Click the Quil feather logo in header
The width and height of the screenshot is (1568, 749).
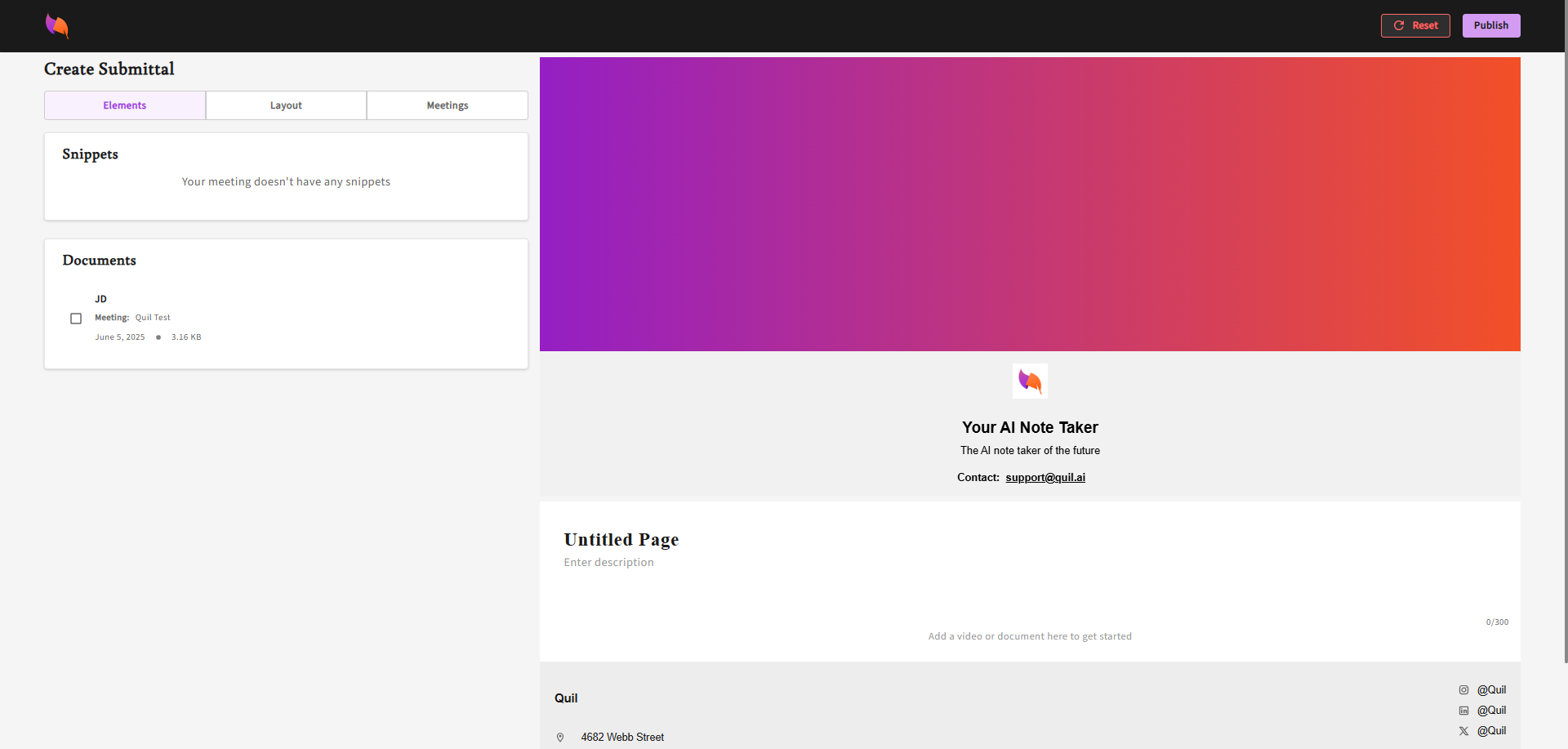(x=57, y=26)
